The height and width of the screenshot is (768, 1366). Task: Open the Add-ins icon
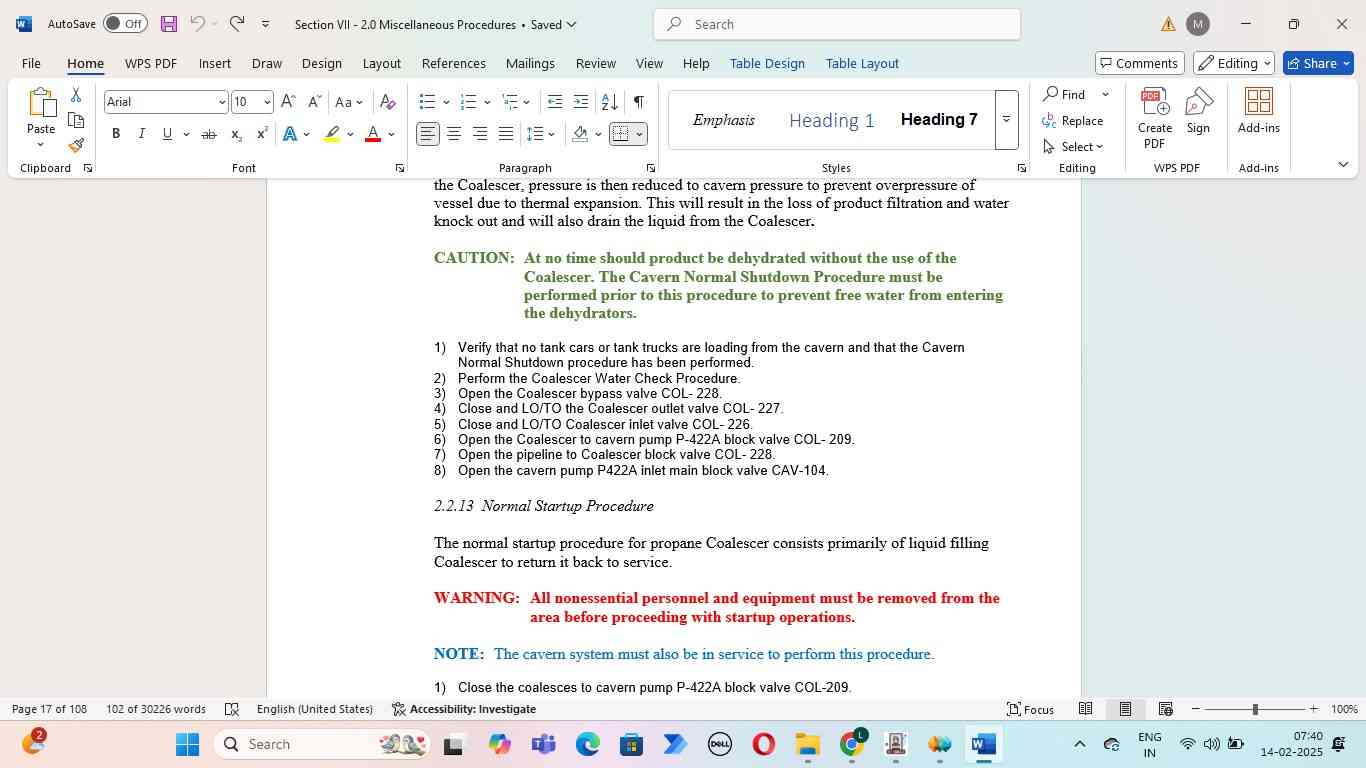[1258, 110]
